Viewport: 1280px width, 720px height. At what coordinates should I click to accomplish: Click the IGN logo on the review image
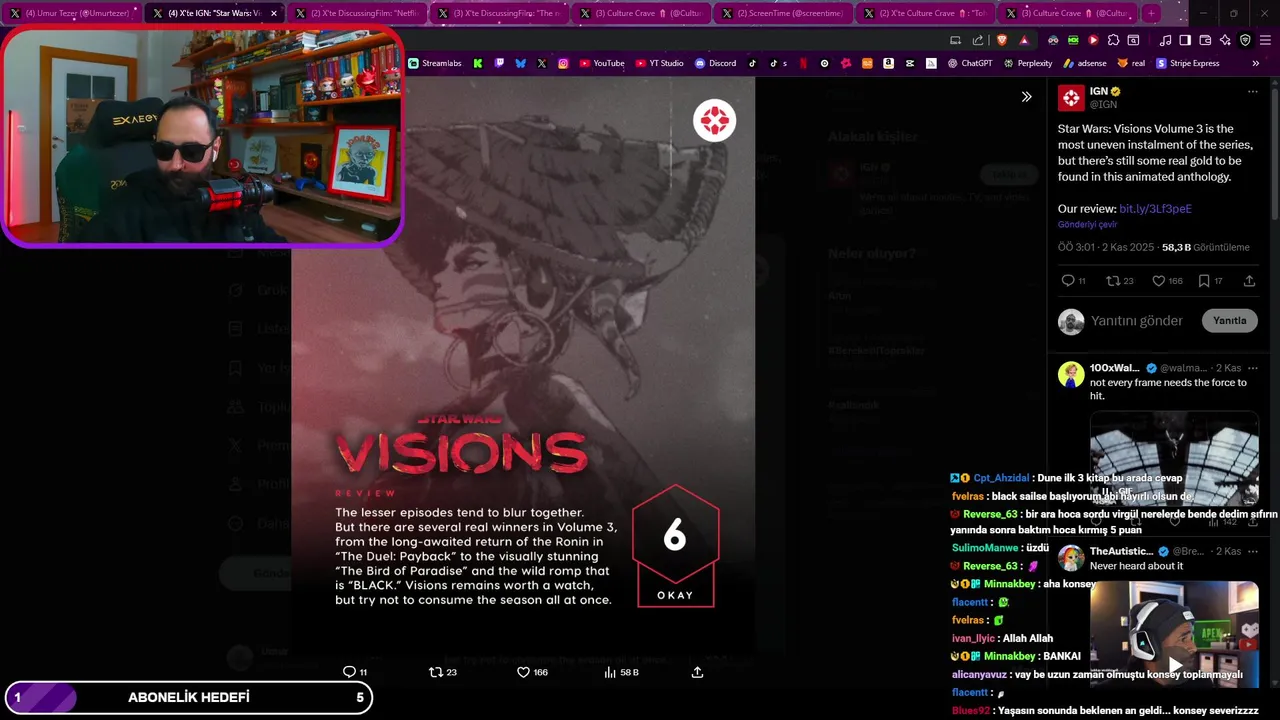click(714, 121)
